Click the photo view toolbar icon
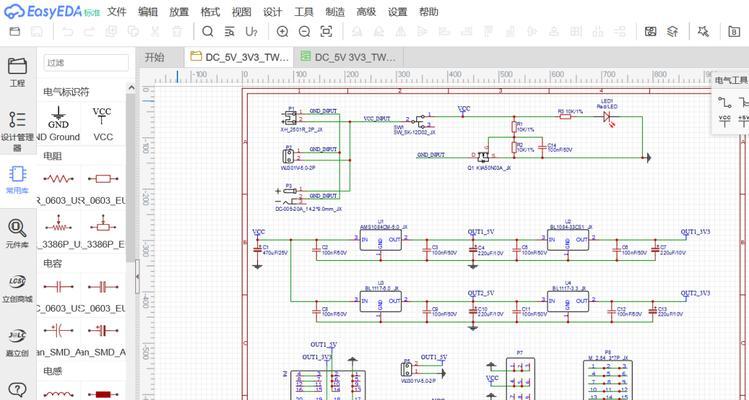The height and width of the screenshot is (400, 749). [x=650, y=32]
